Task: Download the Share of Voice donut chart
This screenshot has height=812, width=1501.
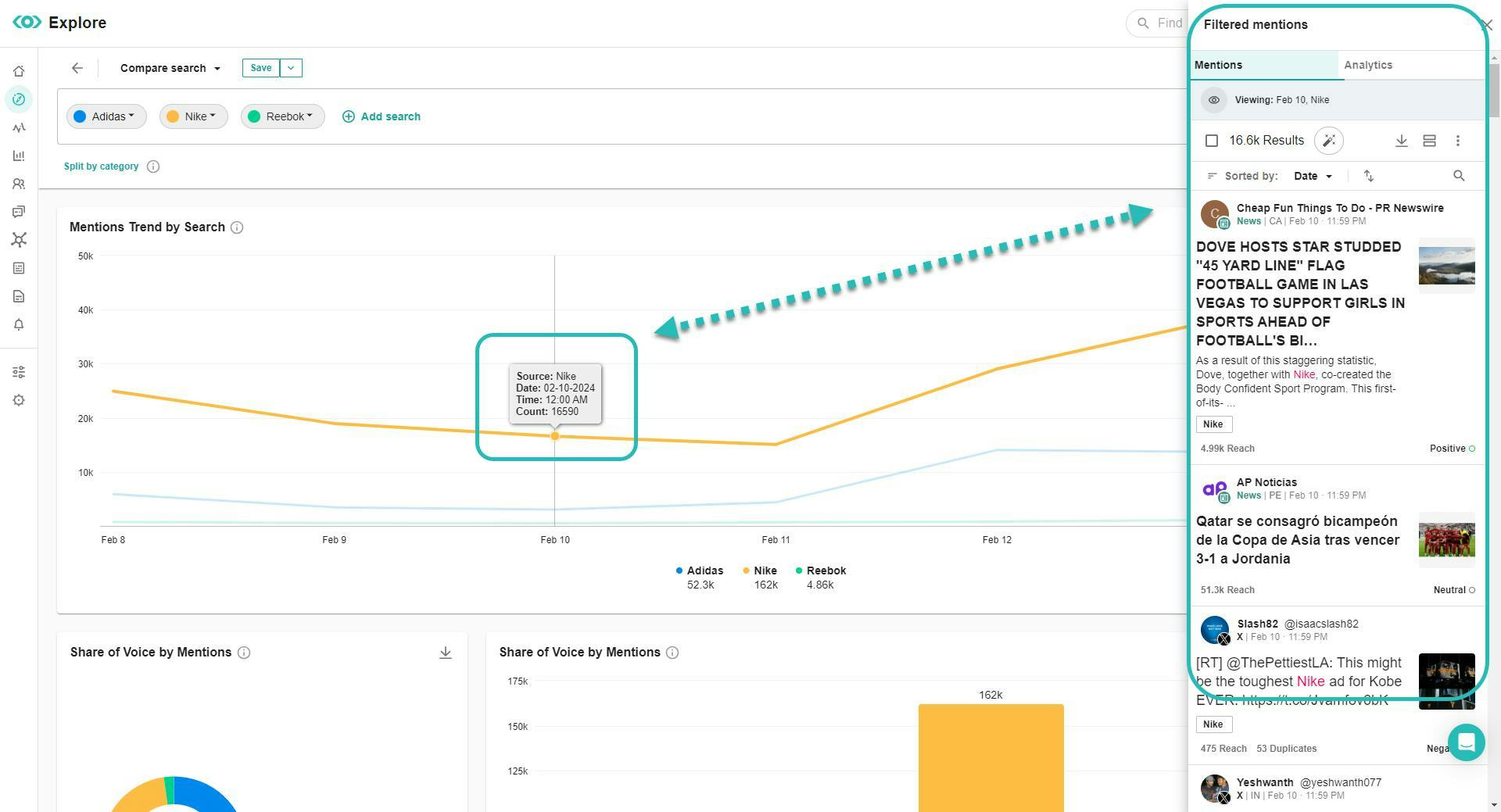Action: click(446, 653)
